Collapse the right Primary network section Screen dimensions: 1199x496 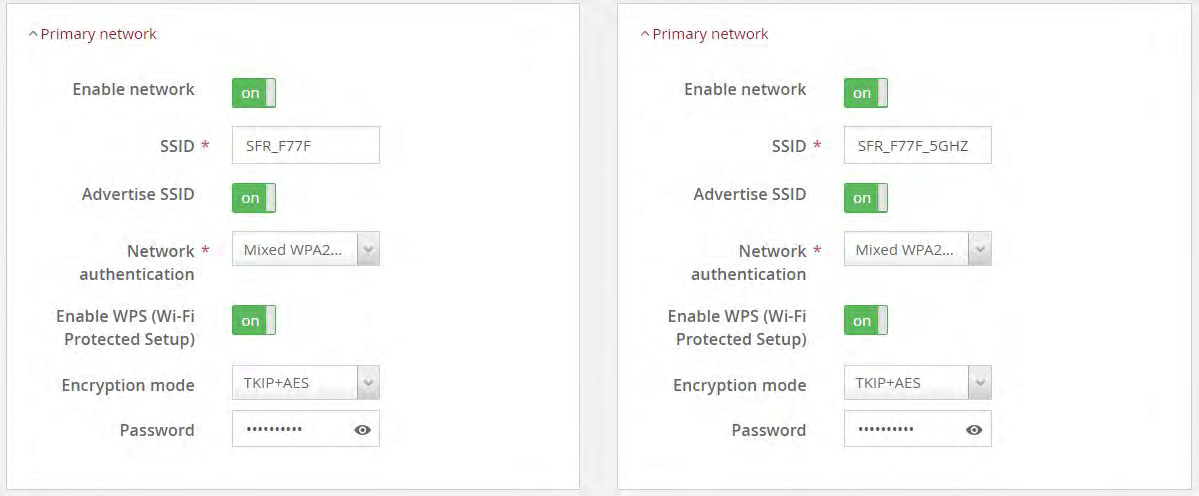(645, 34)
